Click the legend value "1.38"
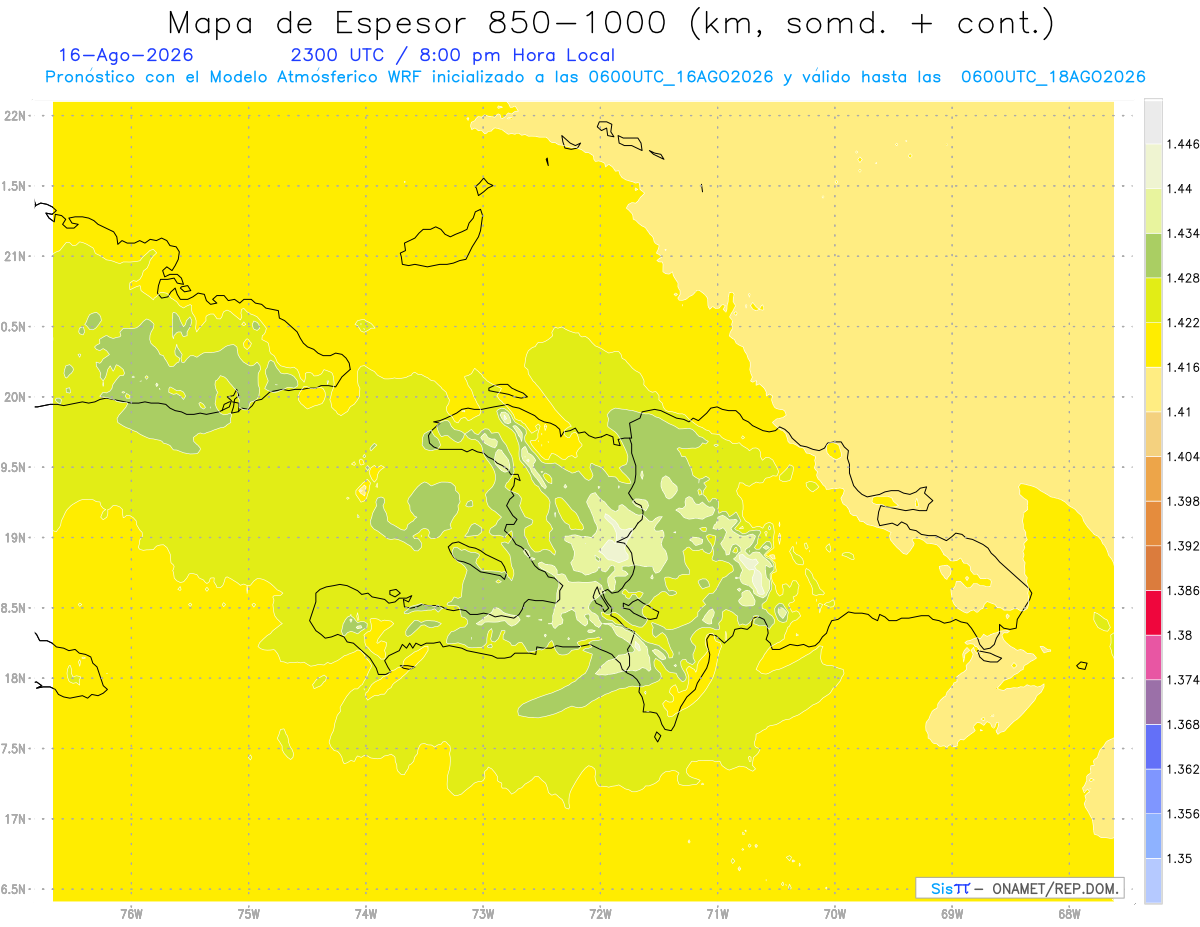Viewport: 1200px width, 927px height. point(1178,635)
